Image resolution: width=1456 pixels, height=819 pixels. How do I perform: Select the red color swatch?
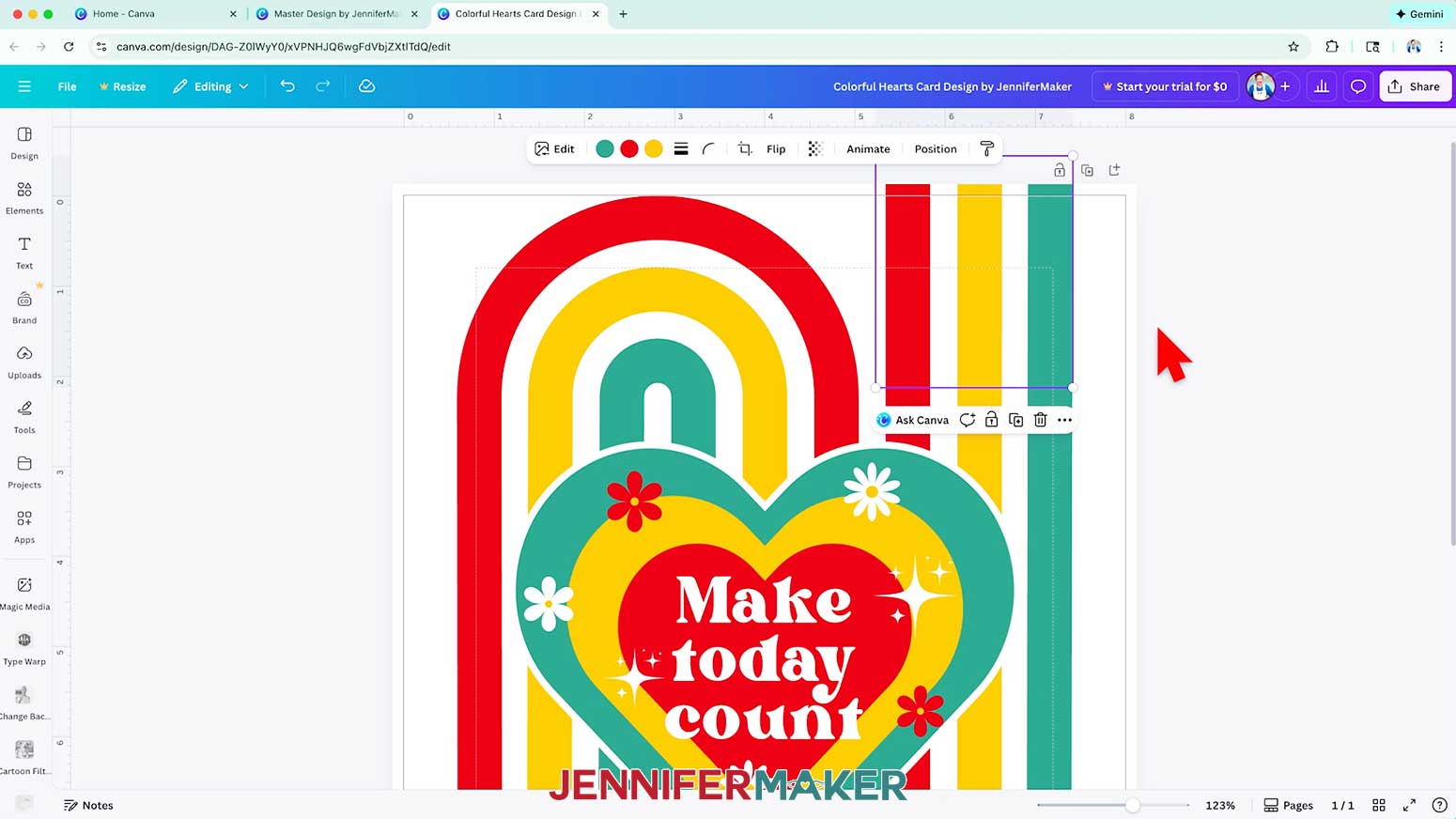[629, 149]
